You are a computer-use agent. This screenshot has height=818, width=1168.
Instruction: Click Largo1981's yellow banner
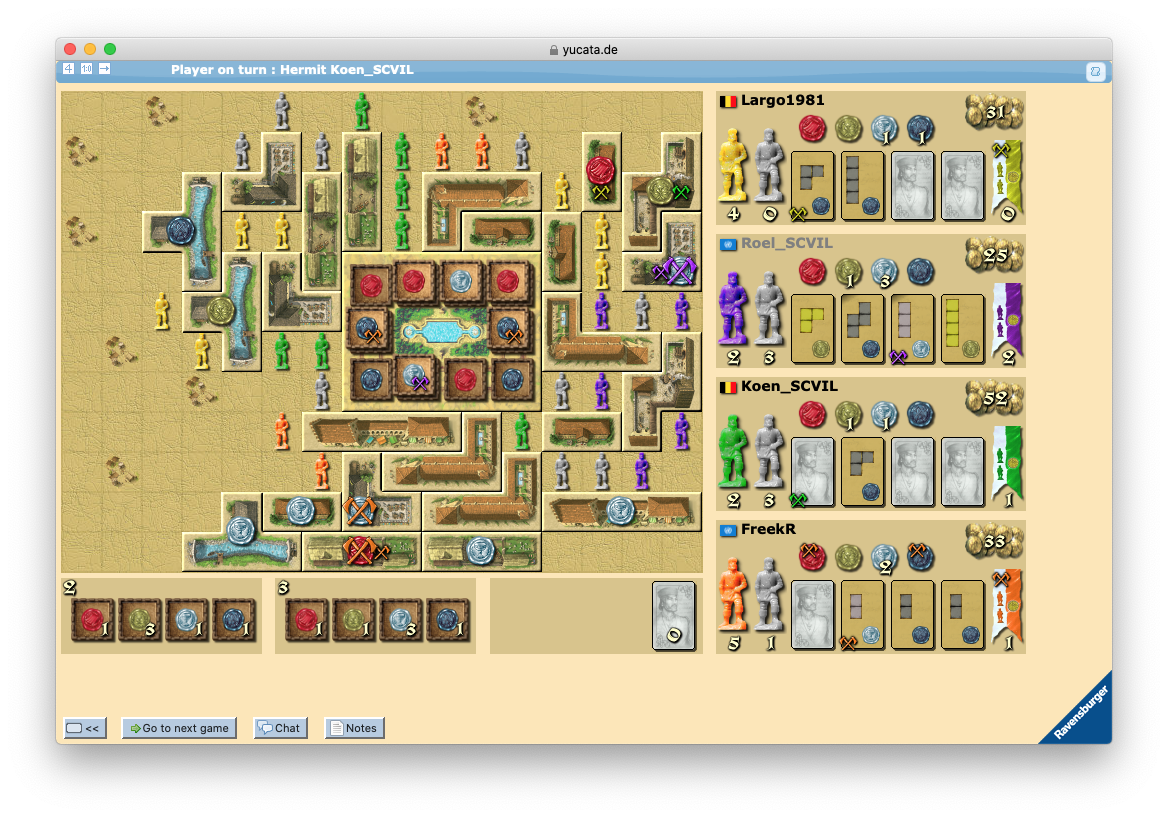pyautogui.click(x=1008, y=181)
